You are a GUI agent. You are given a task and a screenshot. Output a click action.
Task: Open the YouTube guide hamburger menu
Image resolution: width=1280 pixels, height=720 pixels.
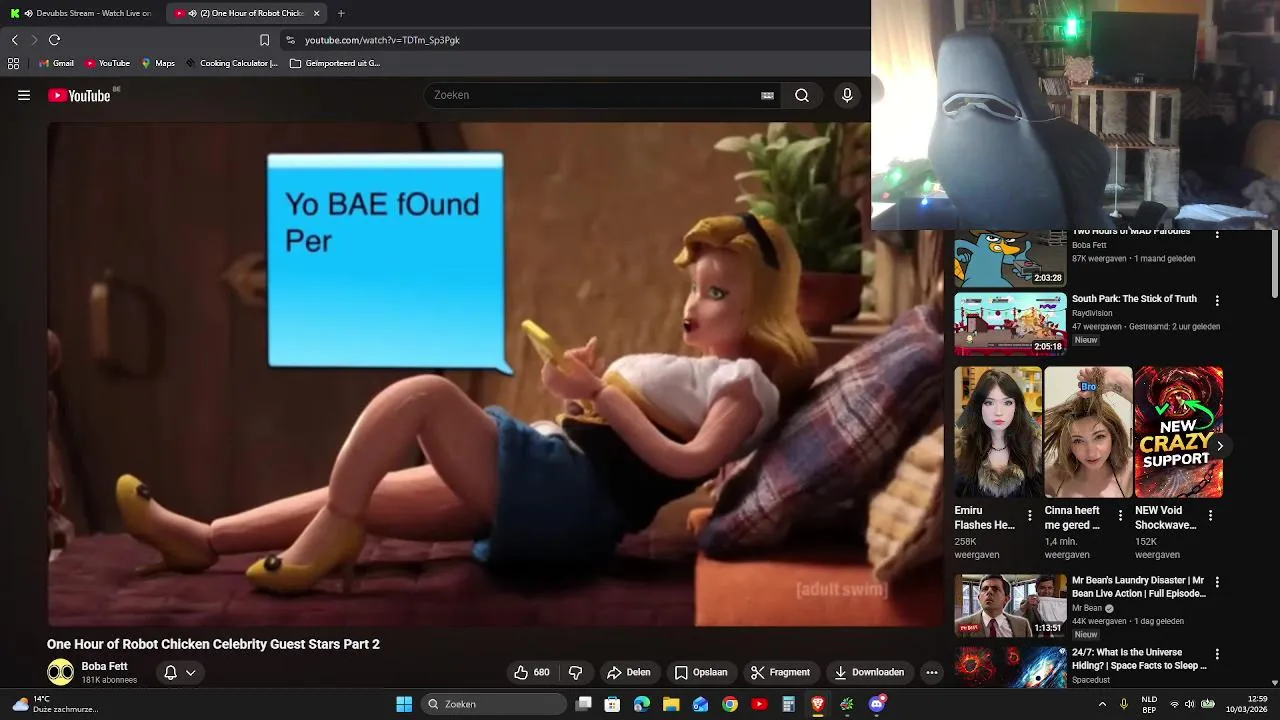point(24,95)
